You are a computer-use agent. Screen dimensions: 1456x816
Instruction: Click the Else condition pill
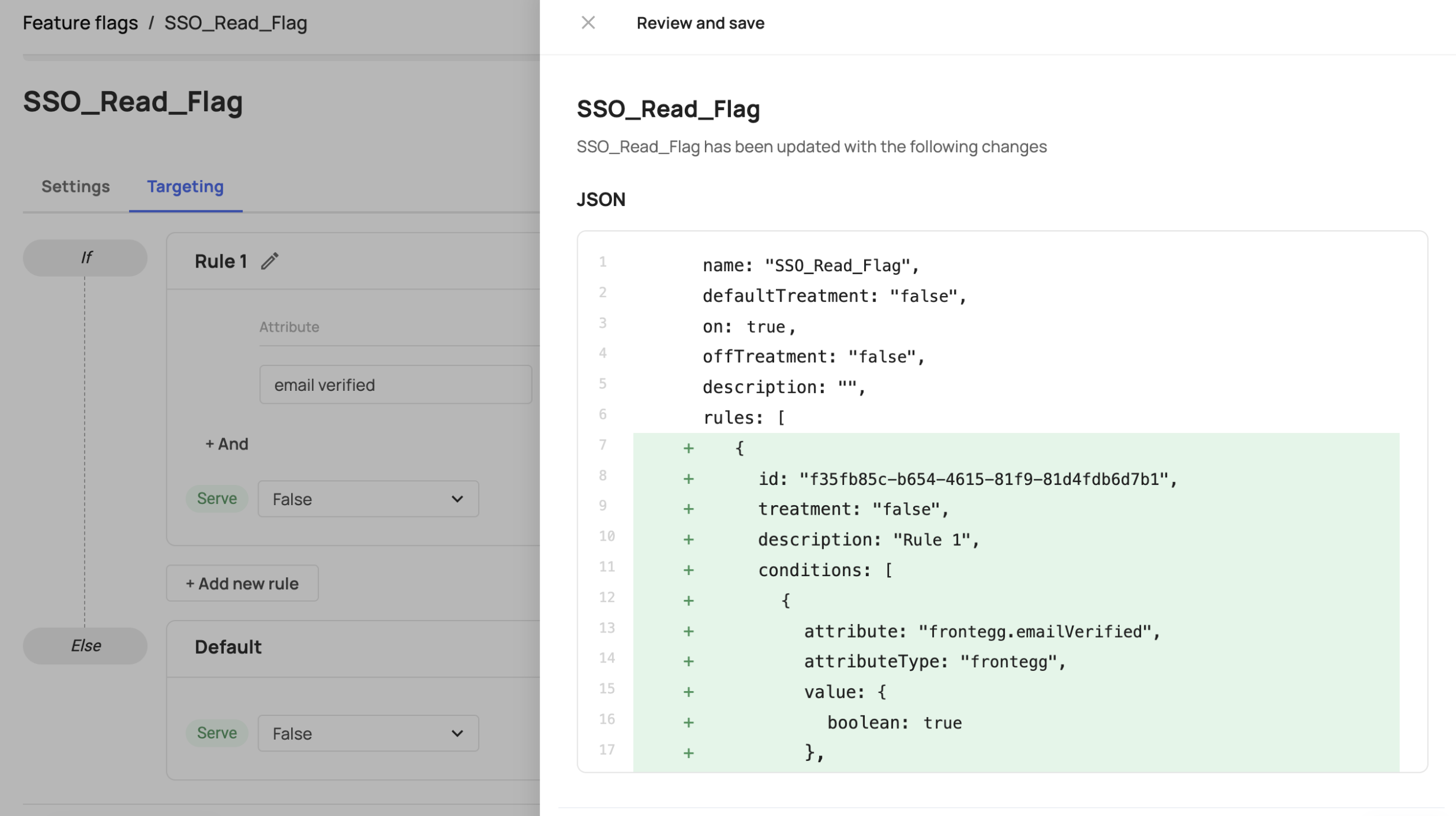tap(85, 645)
